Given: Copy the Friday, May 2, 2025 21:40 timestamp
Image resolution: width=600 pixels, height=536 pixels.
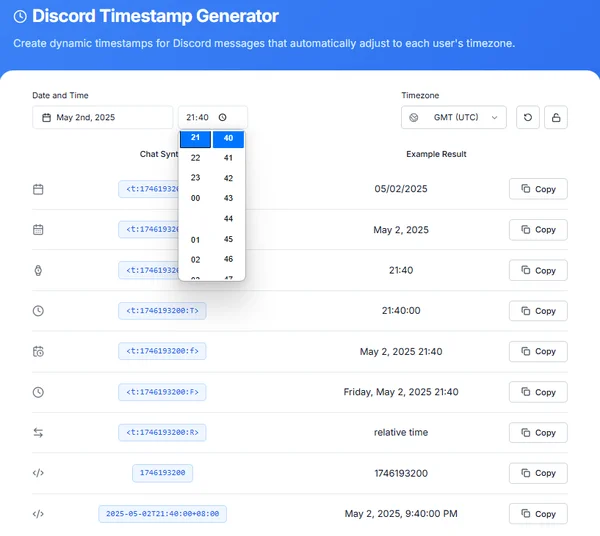Looking at the screenshot, I should 538,392.
